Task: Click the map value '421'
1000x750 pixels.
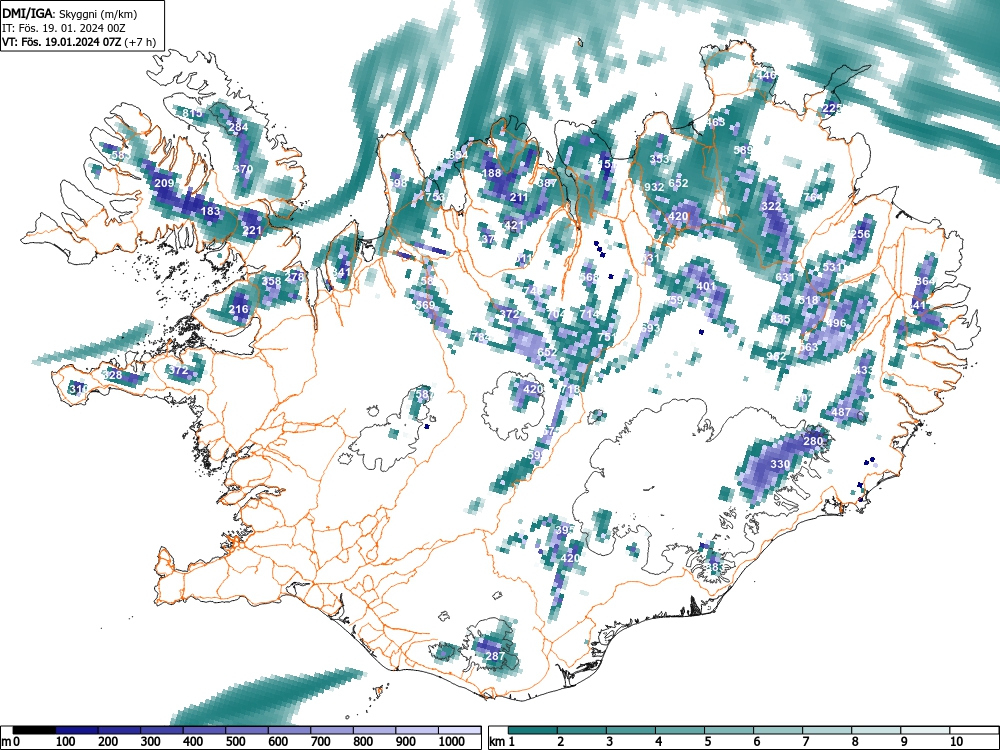Action: pyautogui.click(x=514, y=225)
